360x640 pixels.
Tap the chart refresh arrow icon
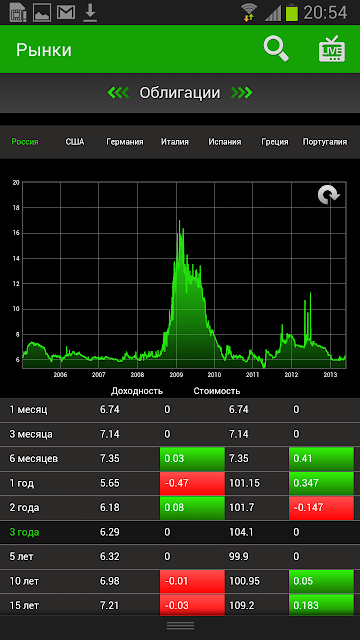tap(329, 195)
